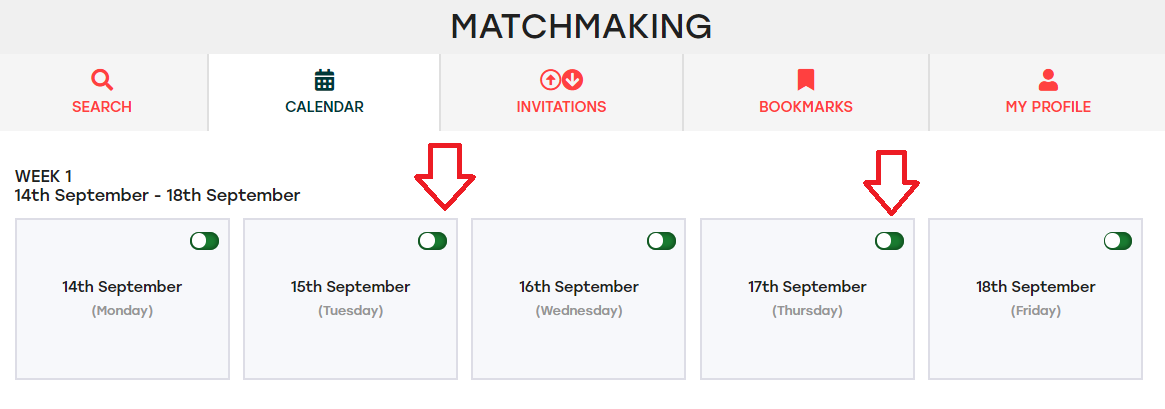The image size is (1165, 409).
Task: Toggle availability for 14th September
Action: point(204,241)
